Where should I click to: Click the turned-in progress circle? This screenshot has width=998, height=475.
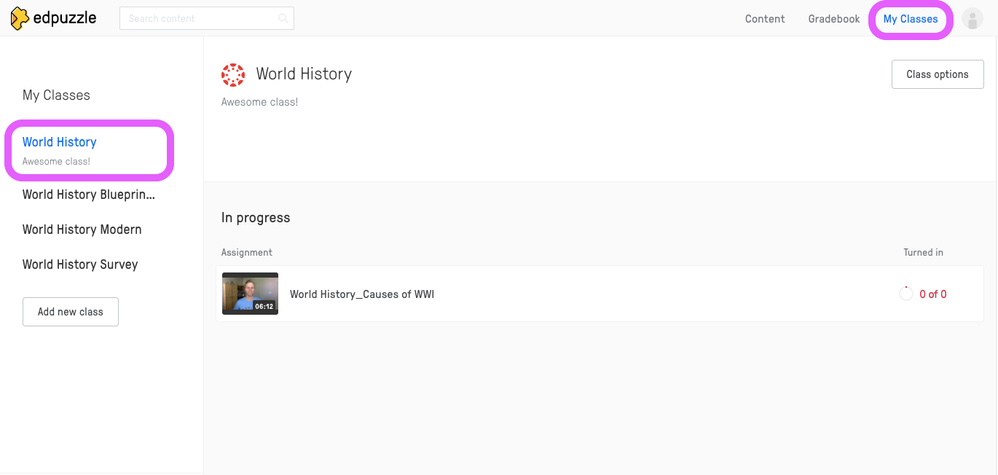(906, 294)
